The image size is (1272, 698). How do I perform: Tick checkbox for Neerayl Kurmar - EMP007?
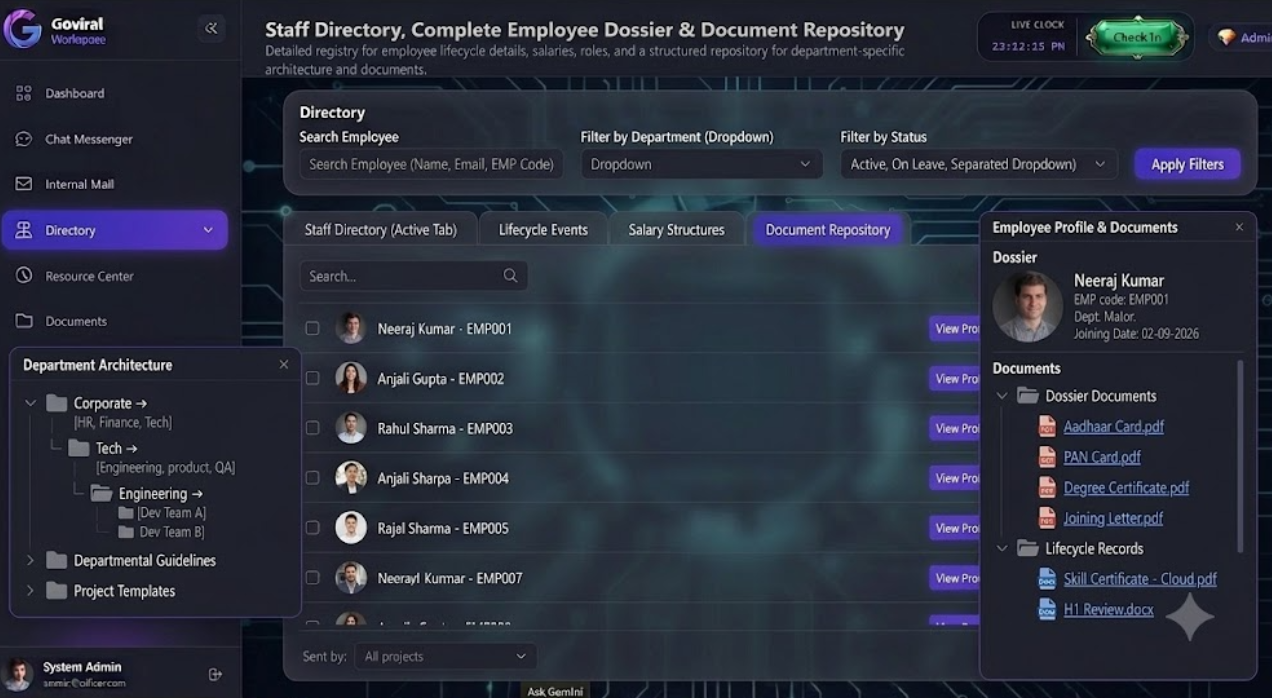[x=313, y=577]
